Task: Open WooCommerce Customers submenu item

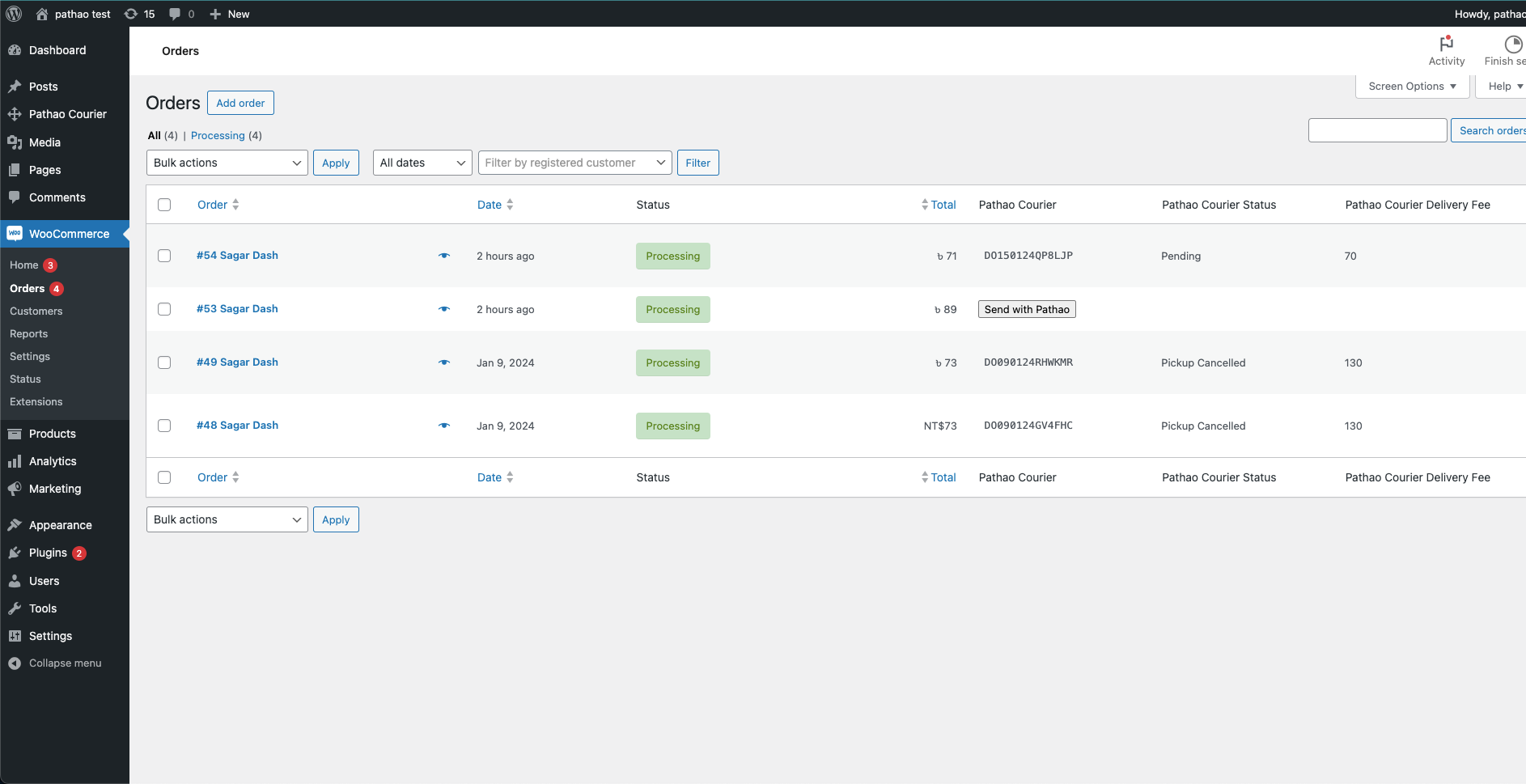Action: coord(36,311)
